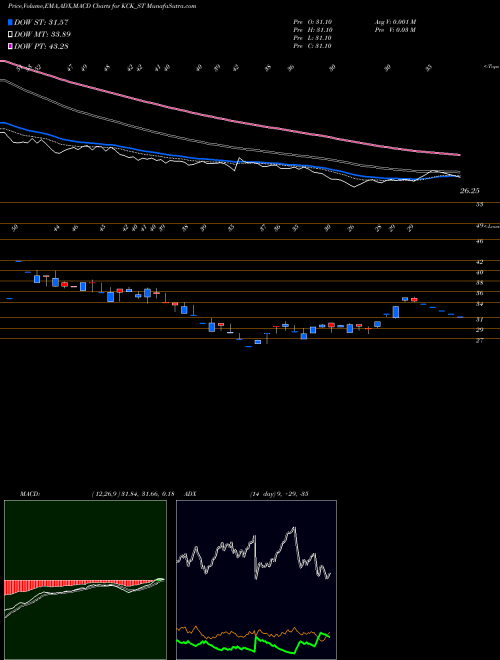Screen dimensions: 500x660
Task: Click the '<Tops' marker label
Action: point(491,67)
